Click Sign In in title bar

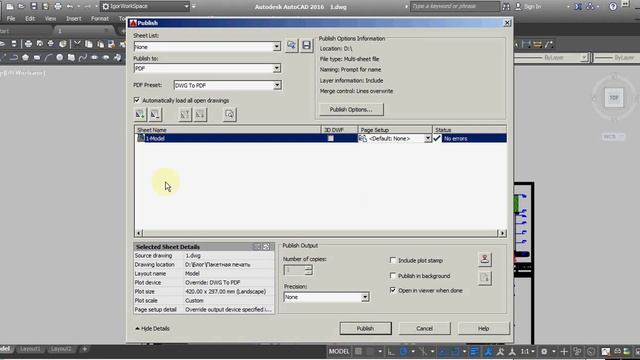pyautogui.click(x=533, y=7)
